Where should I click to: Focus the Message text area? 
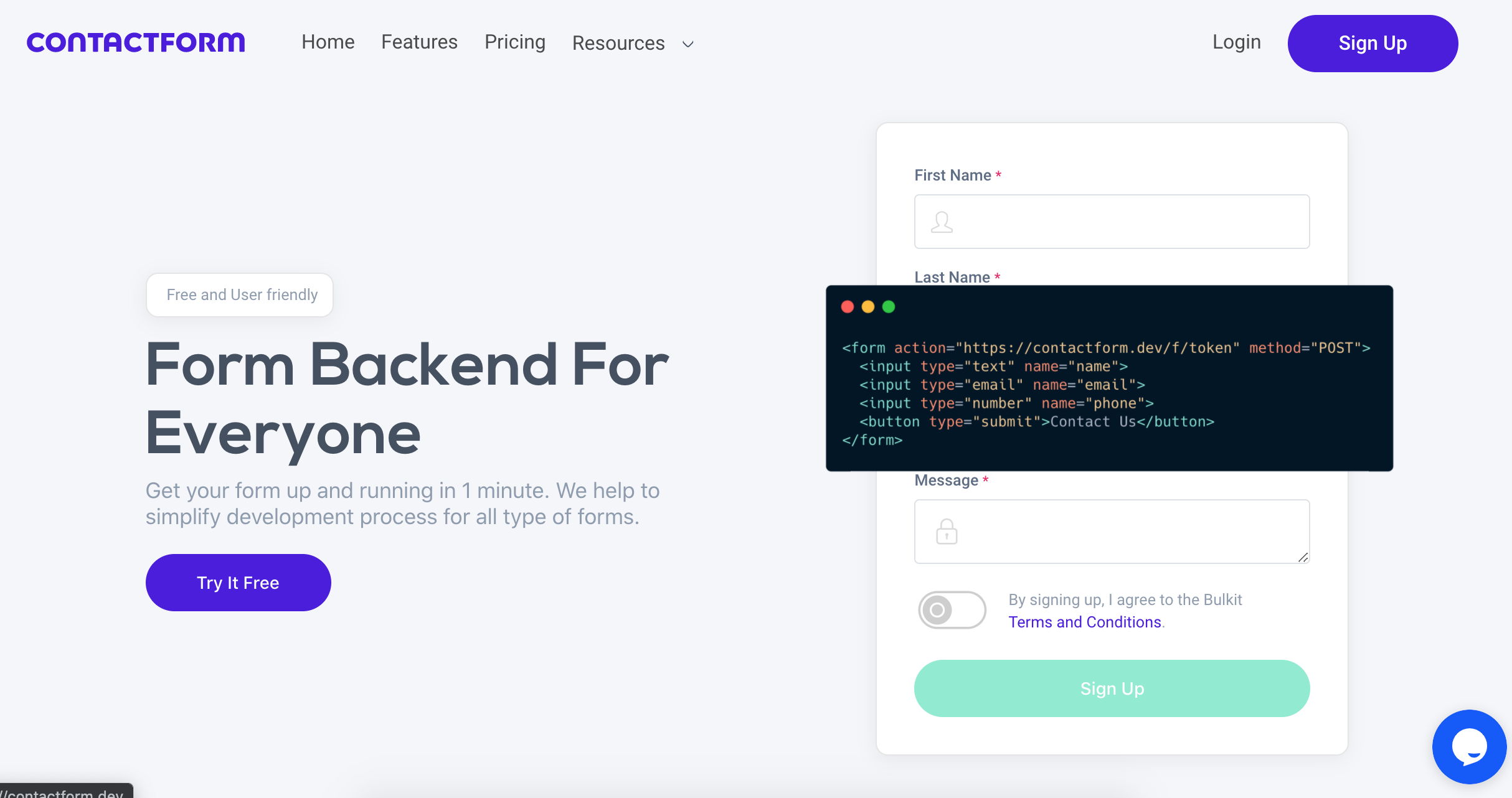point(1112,532)
